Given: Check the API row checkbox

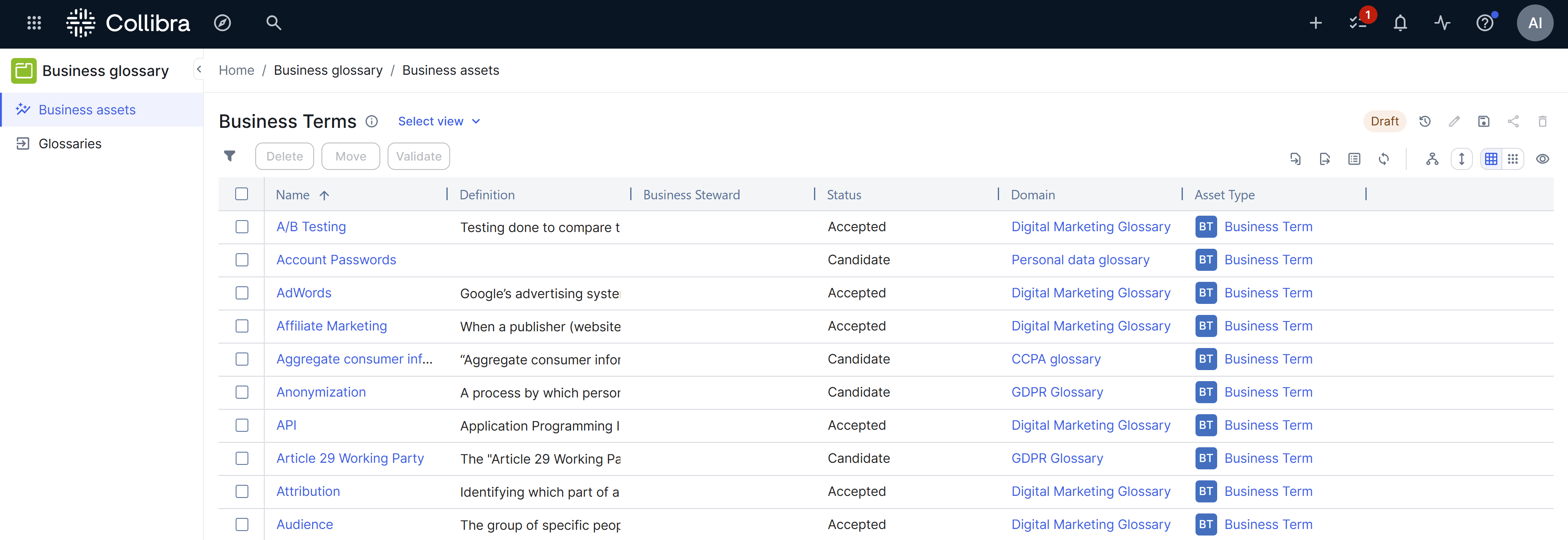Looking at the screenshot, I should [242, 425].
